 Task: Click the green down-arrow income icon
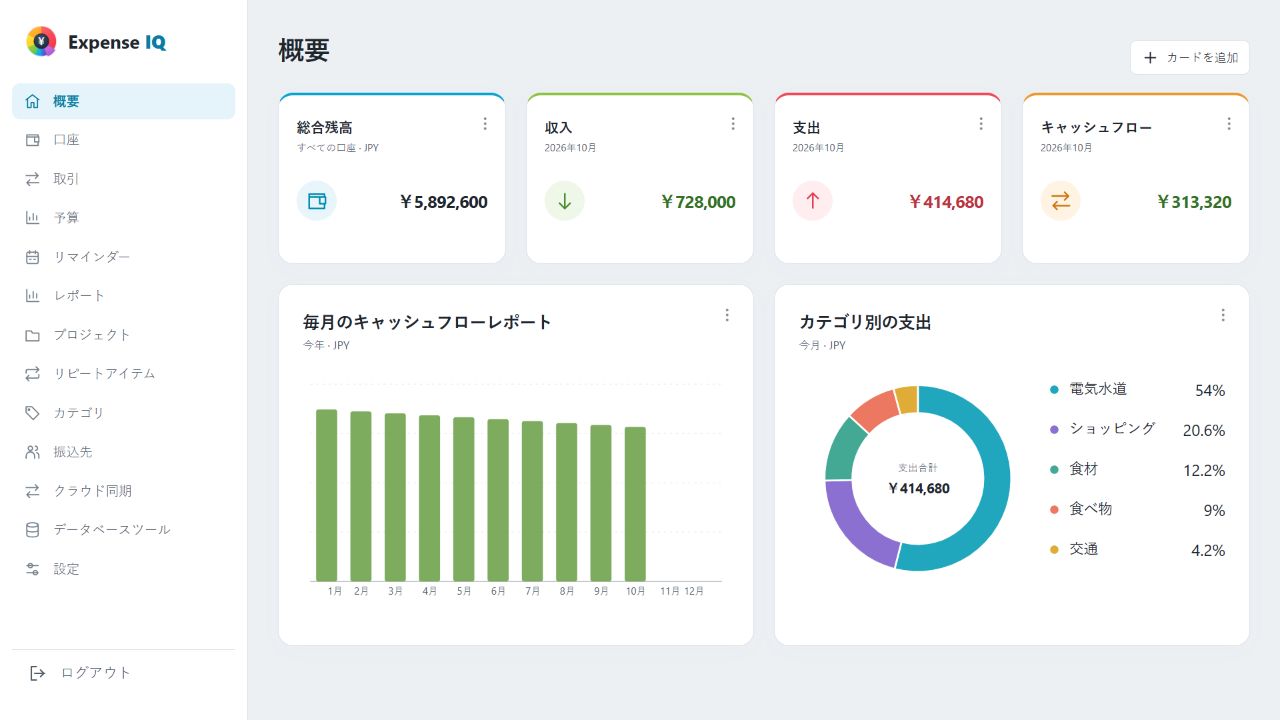(x=565, y=201)
